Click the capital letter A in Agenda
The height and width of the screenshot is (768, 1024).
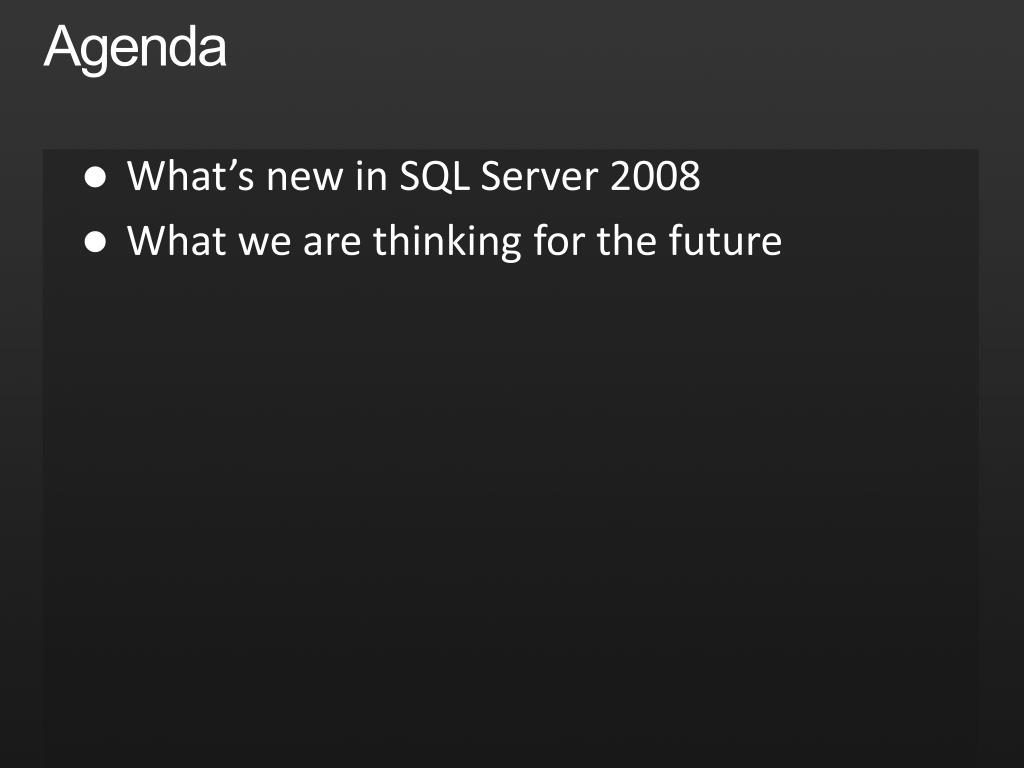pyautogui.click(x=61, y=46)
